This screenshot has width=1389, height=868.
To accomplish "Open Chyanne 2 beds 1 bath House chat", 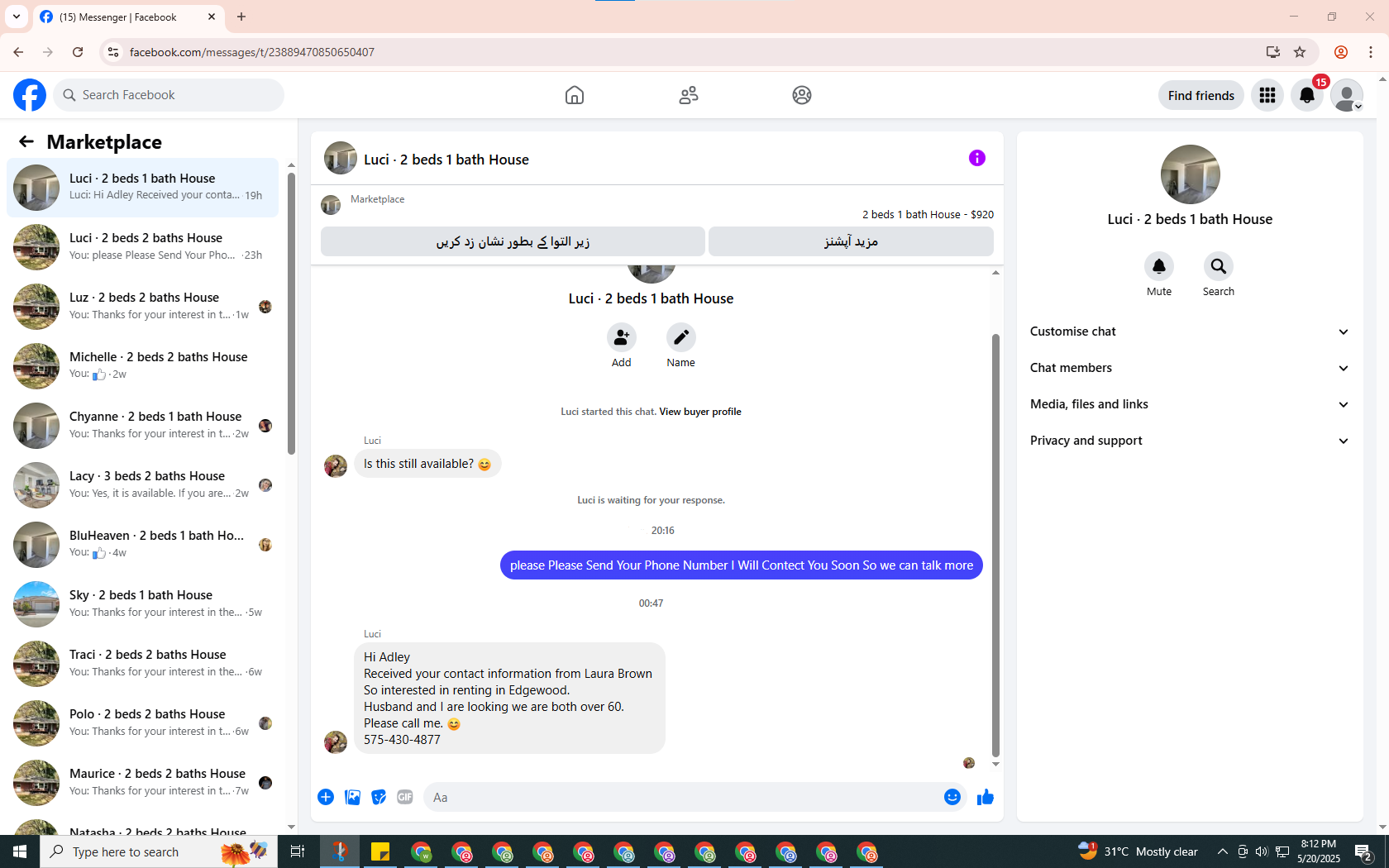I will click(142, 426).
